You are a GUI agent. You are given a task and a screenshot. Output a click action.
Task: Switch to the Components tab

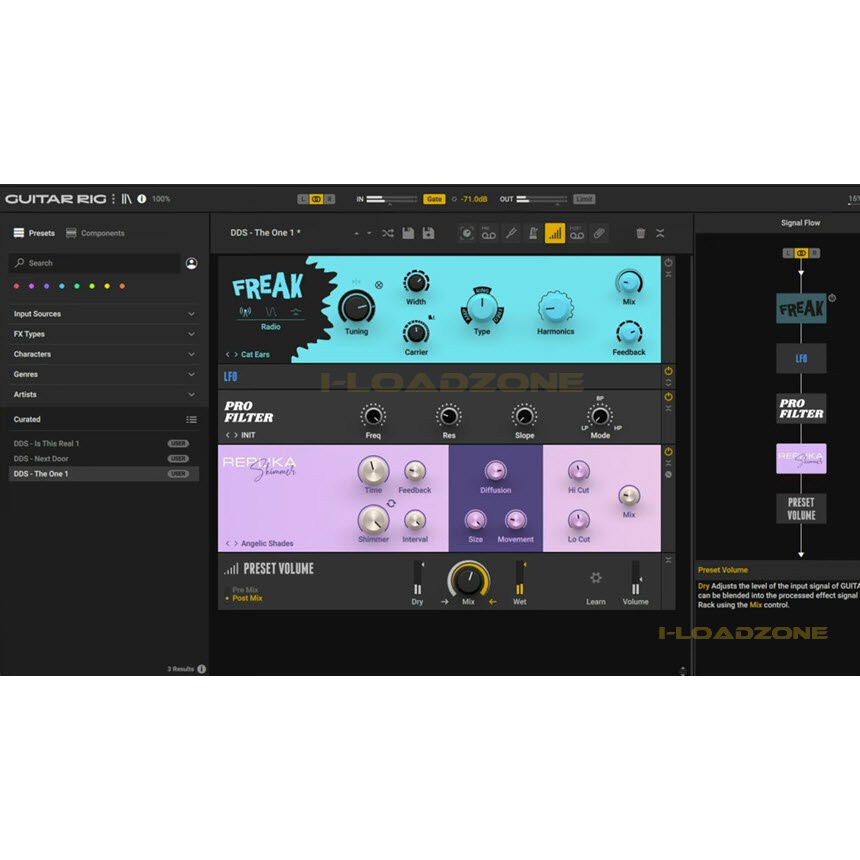pyautogui.click(x=95, y=233)
